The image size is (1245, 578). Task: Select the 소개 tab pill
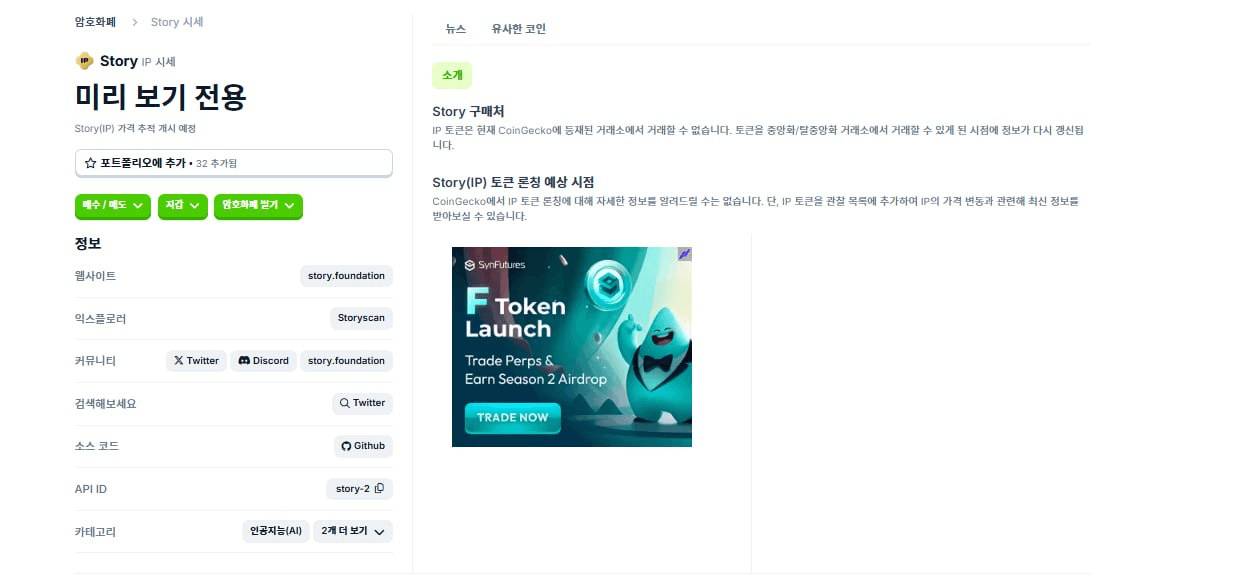[x=452, y=75]
